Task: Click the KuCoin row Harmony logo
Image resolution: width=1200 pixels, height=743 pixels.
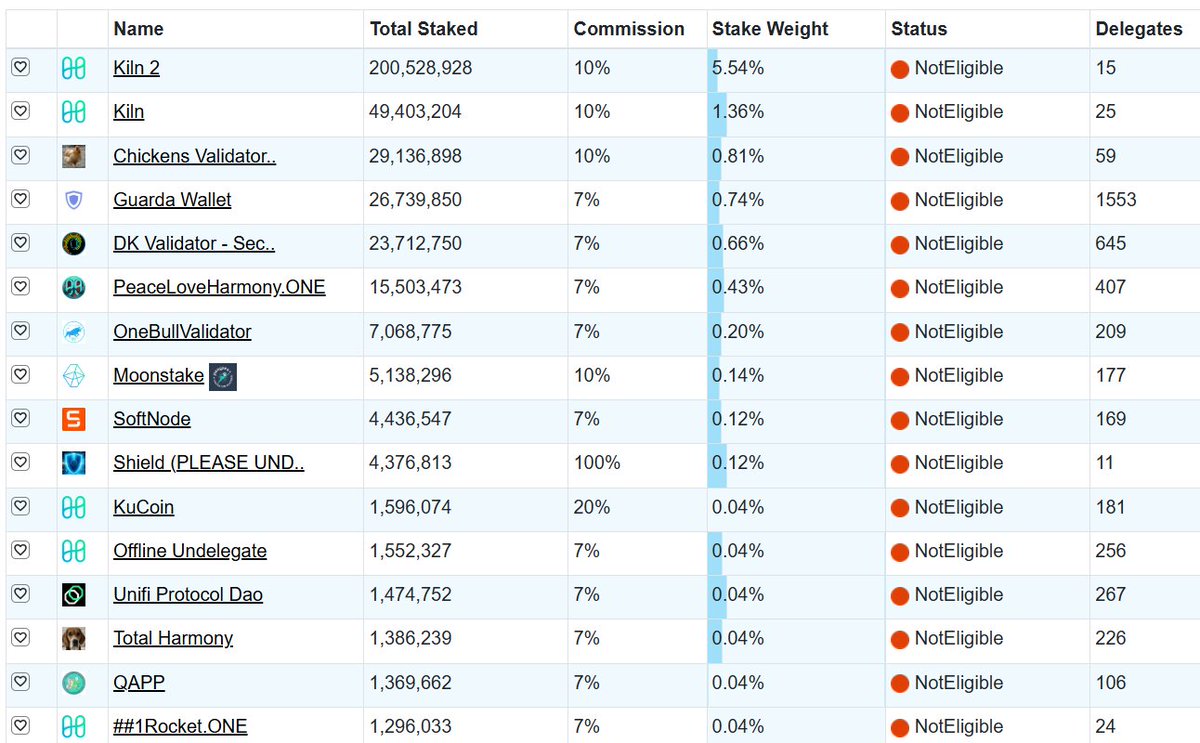Action: pyautogui.click(x=73, y=507)
